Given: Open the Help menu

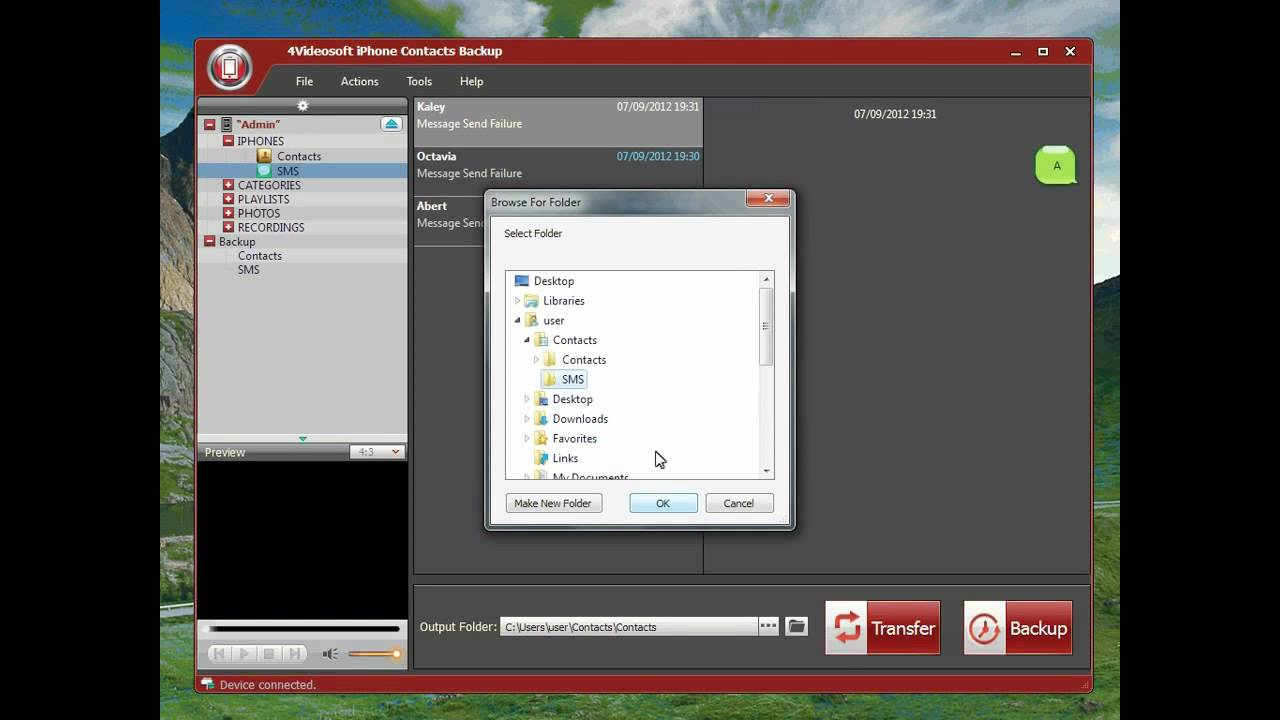Looking at the screenshot, I should [471, 81].
